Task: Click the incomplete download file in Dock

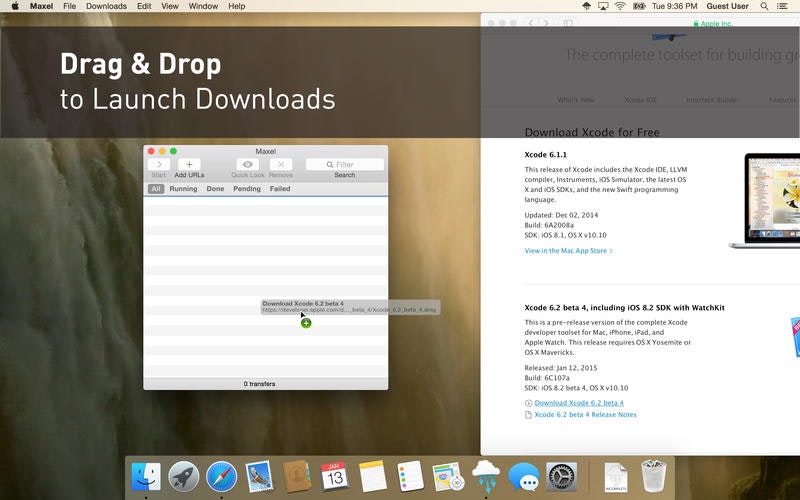Action: pos(616,477)
